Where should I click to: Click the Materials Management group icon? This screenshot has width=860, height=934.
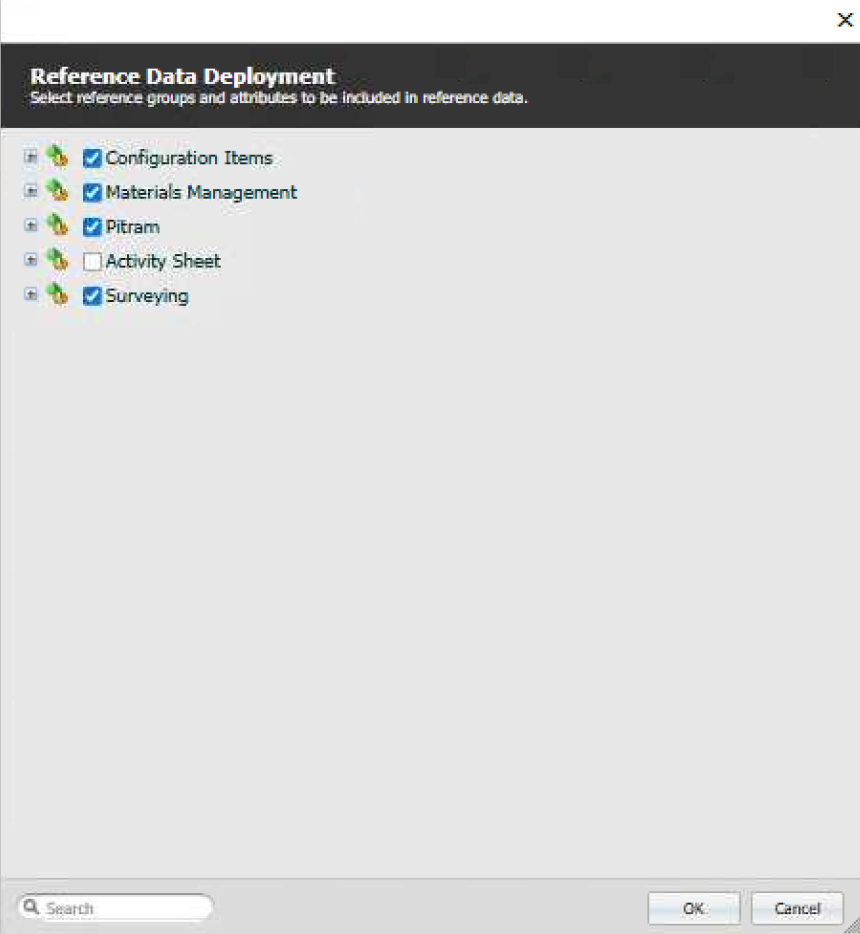[x=56, y=192]
